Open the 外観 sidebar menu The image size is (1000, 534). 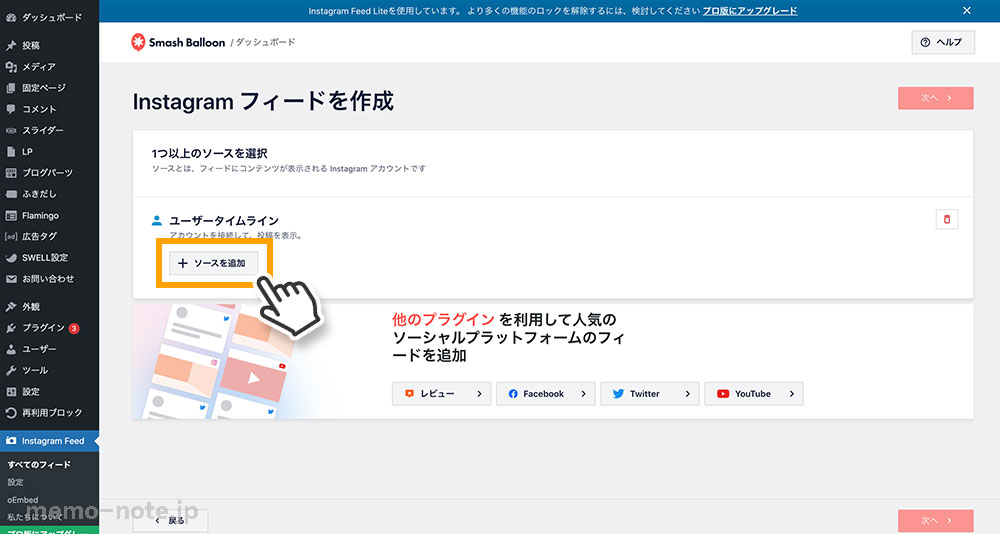click(49, 307)
